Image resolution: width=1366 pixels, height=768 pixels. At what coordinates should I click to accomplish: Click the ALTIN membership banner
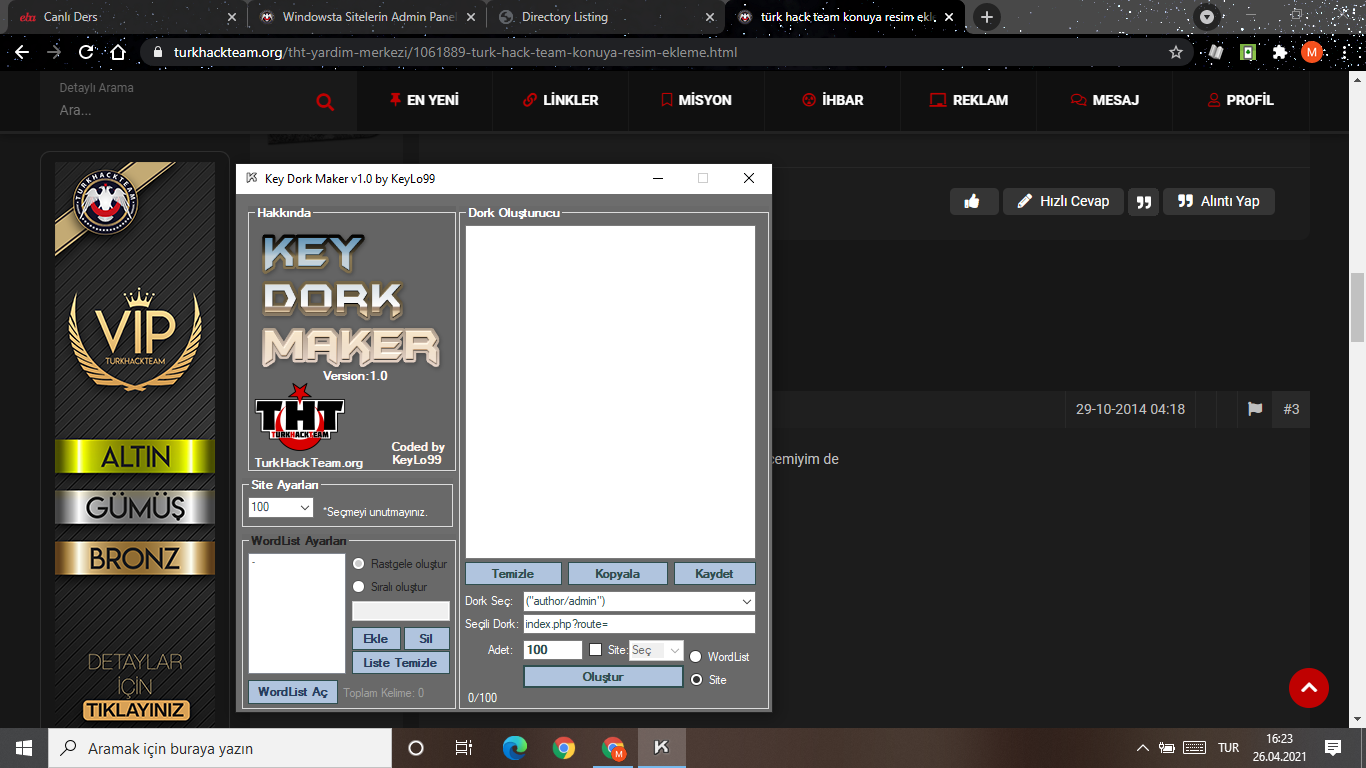point(135,456)
